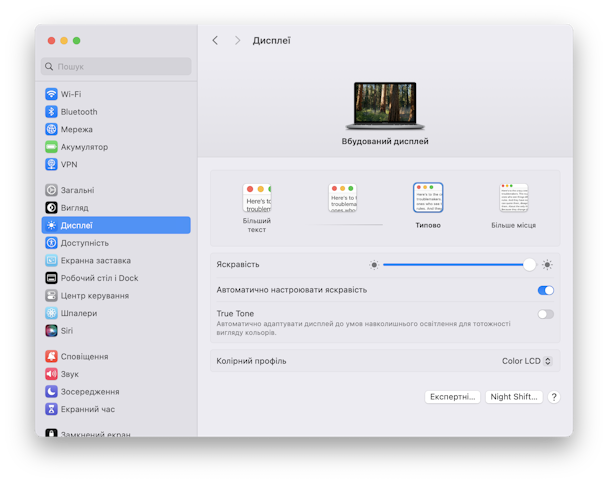Disable Автоматично настроювати яскравість switch

(546, 290)
